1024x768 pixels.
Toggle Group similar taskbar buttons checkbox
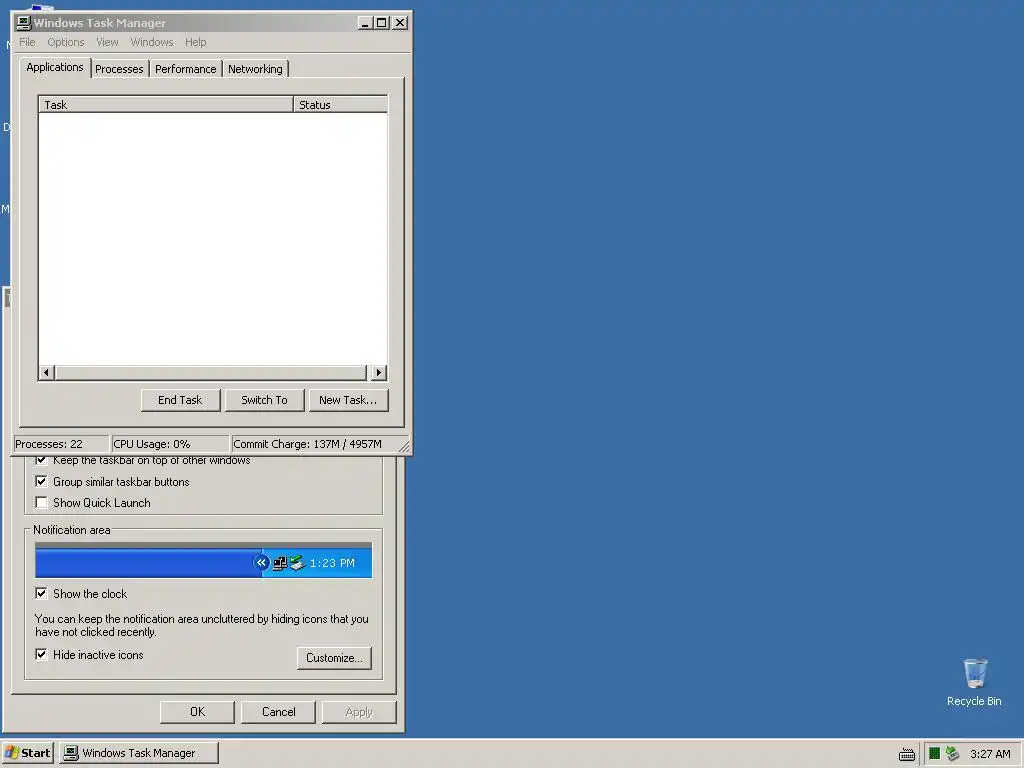pyautogui.click(x=41, y=481)
